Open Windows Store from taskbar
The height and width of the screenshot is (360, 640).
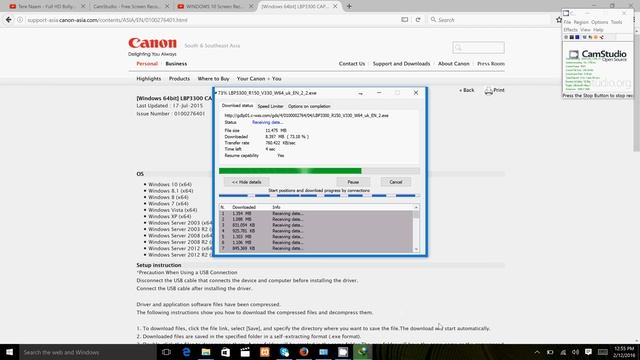pos(225,352)
